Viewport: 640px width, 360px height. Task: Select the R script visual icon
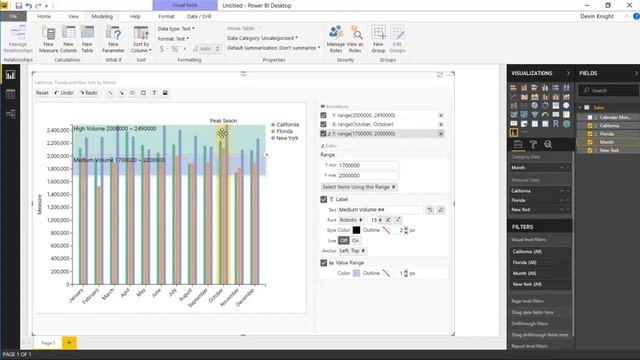(556, 123)
